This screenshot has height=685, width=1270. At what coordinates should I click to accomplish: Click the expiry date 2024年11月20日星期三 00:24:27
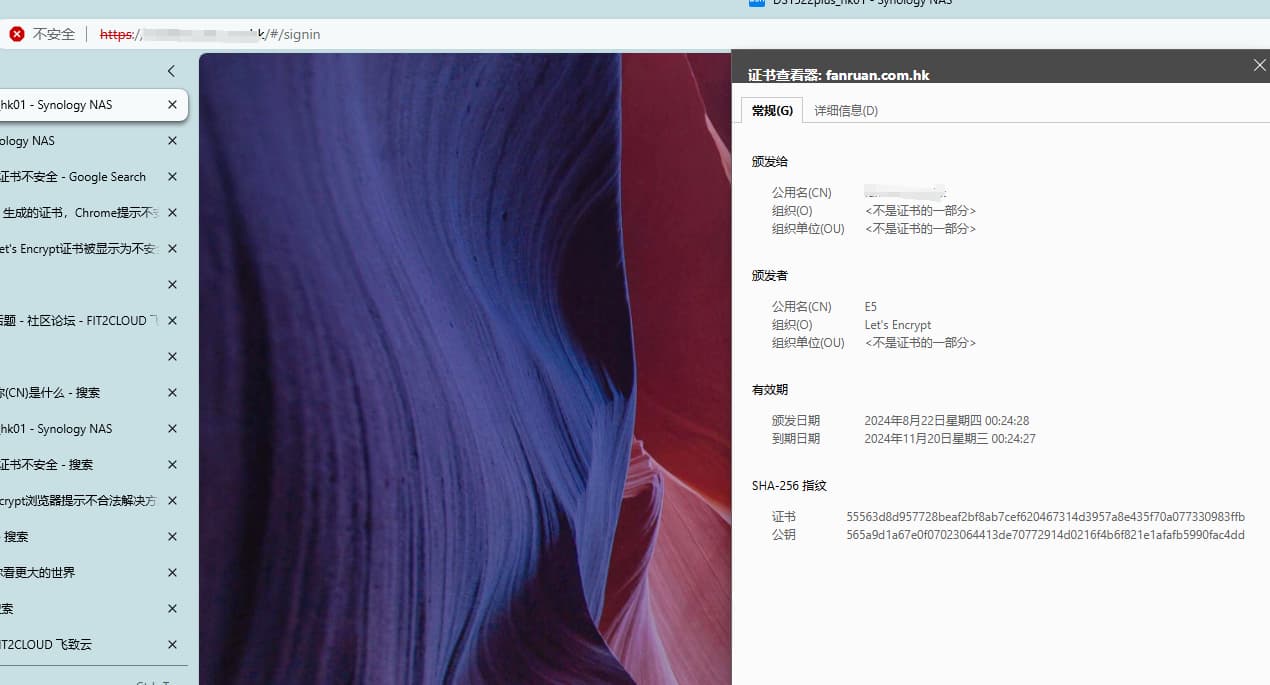click(950, 439)
